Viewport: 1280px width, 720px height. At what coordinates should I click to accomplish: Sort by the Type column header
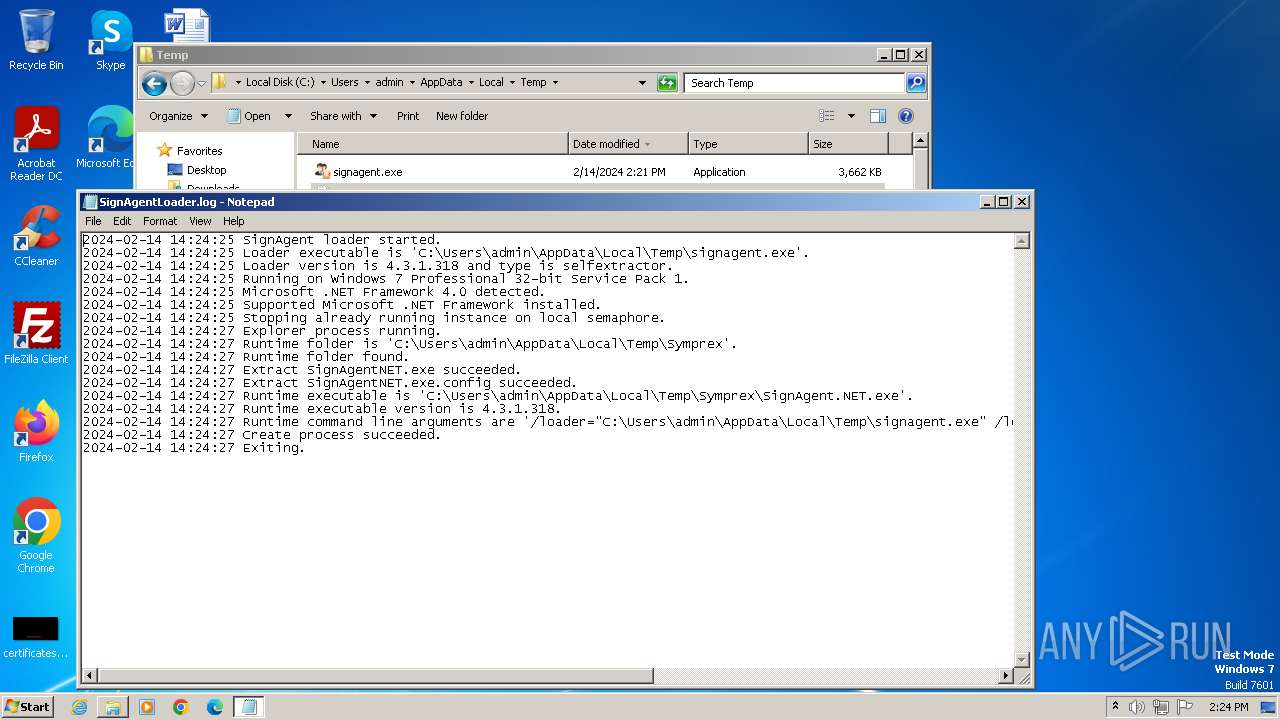pyautogui.click(x=748, y=144)
